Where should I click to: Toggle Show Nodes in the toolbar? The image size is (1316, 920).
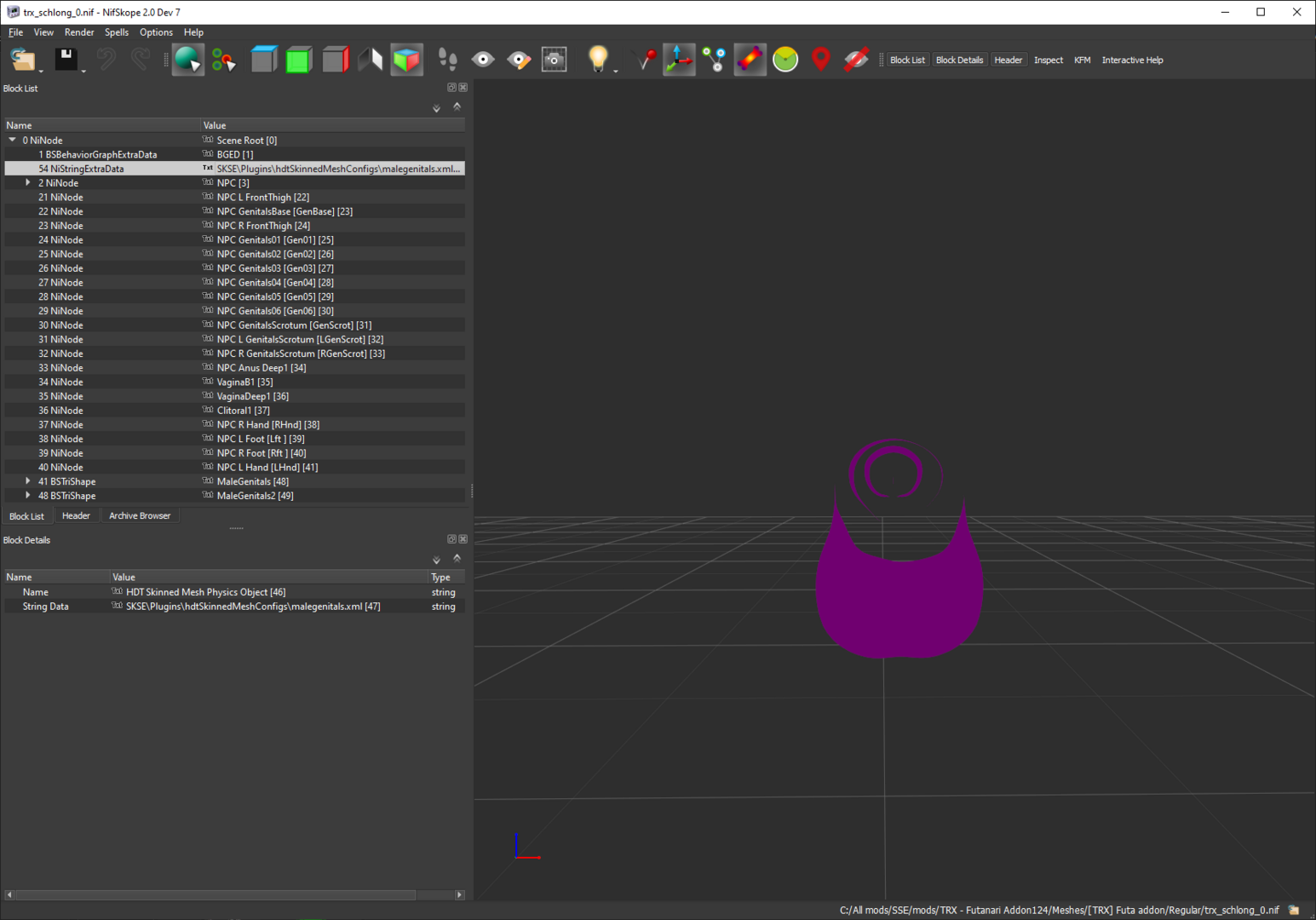pyautogui.click(x=715, y=60)
